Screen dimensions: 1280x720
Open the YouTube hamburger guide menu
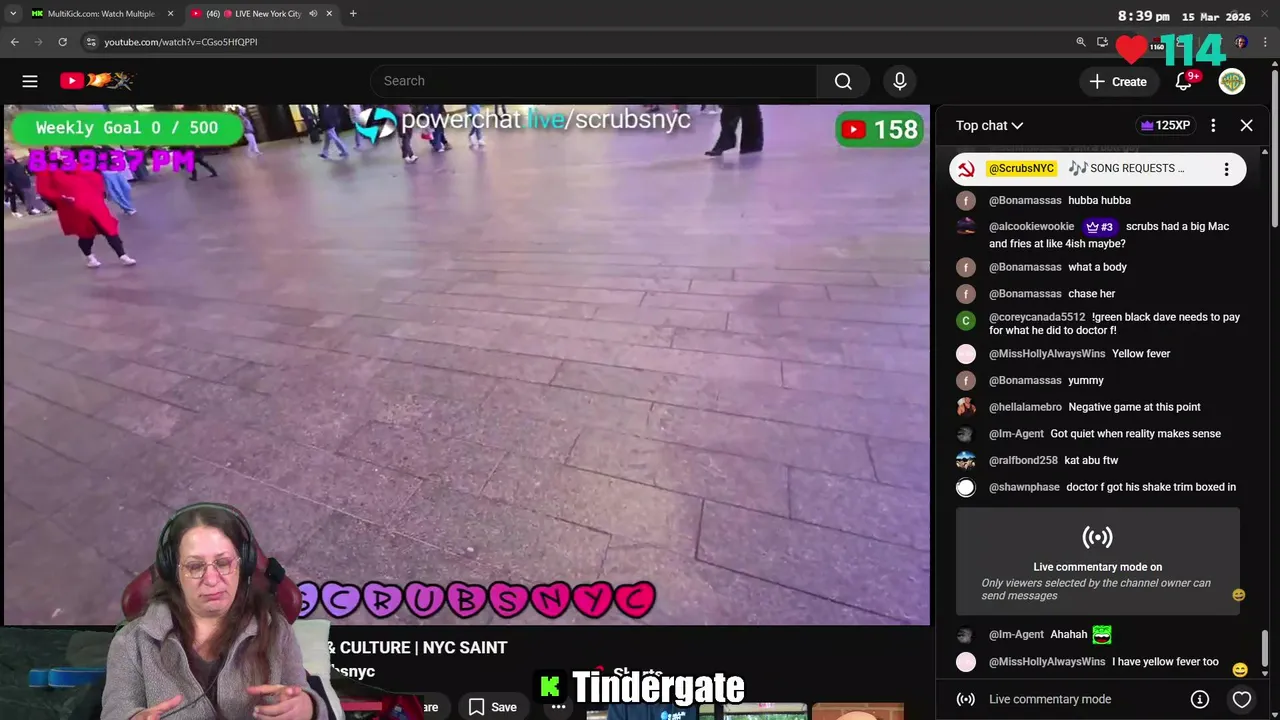point(30,81)
